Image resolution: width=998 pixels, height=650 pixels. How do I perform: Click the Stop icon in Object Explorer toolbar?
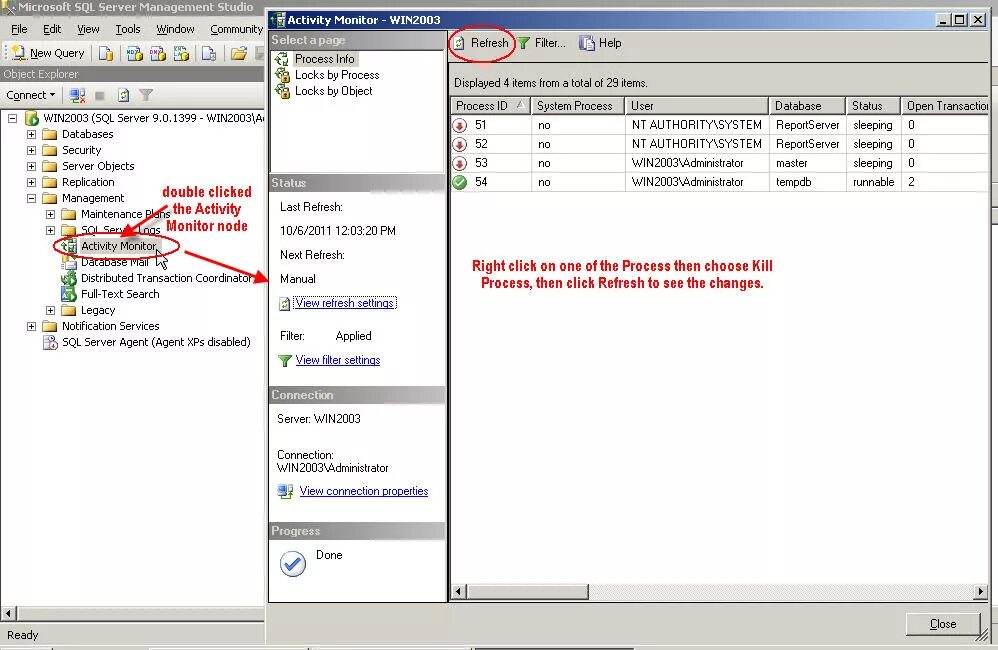tap(100, 95)
